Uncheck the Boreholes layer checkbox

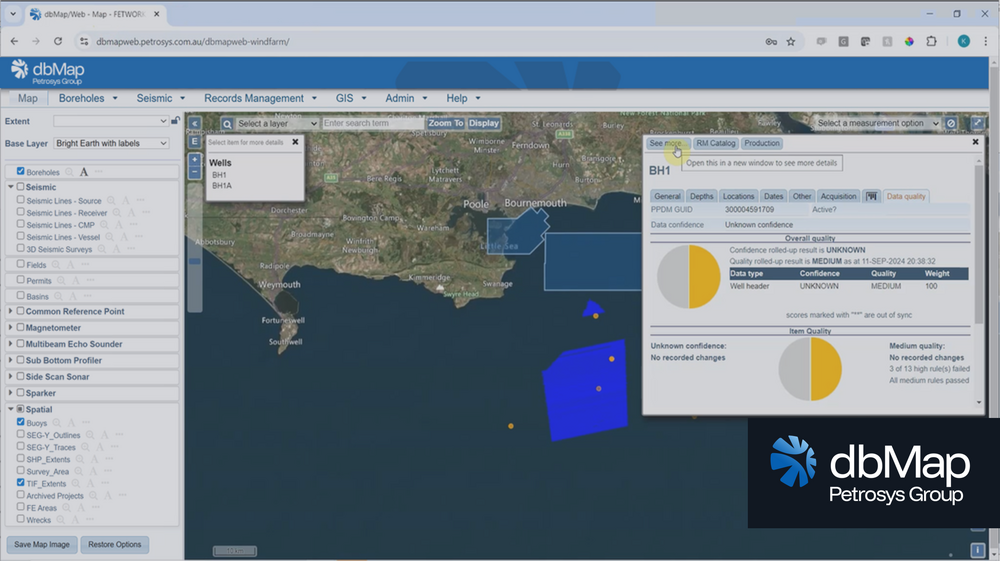[x=20, y=171]
